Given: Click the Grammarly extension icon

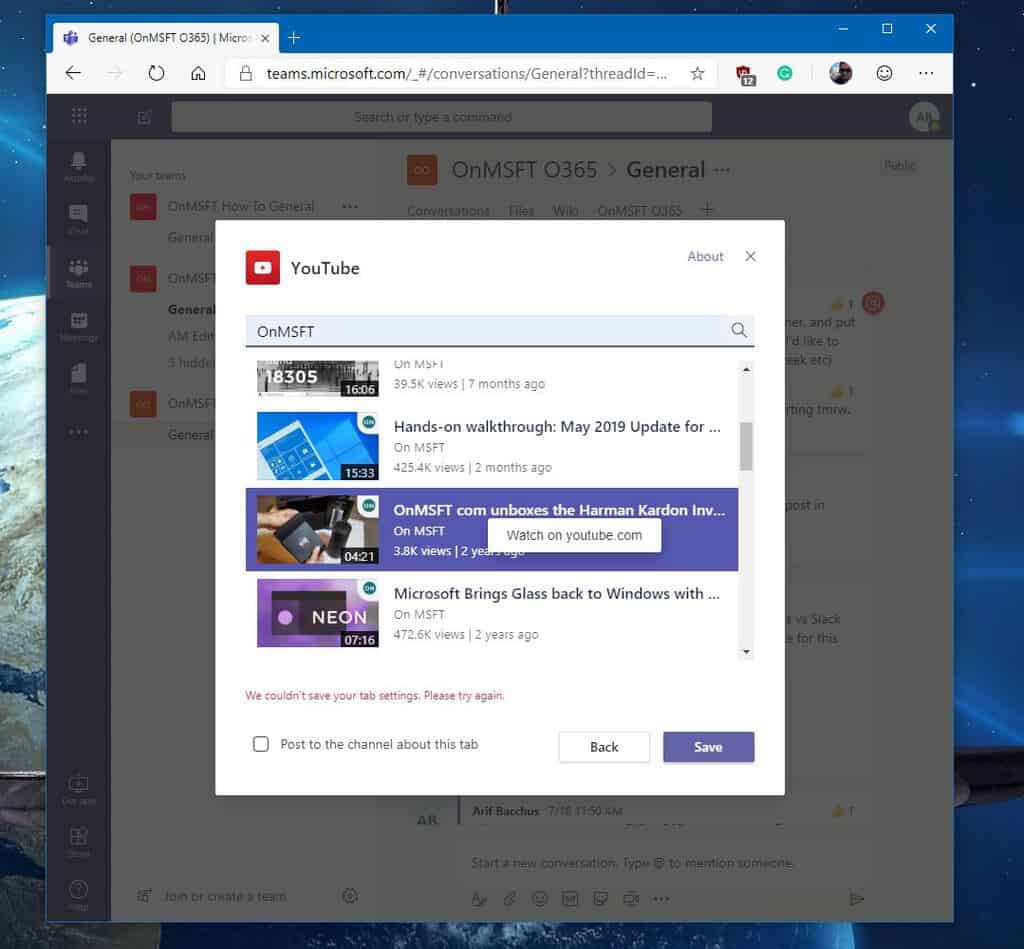Looking at the screenshot, I should [x=785, y=73].
